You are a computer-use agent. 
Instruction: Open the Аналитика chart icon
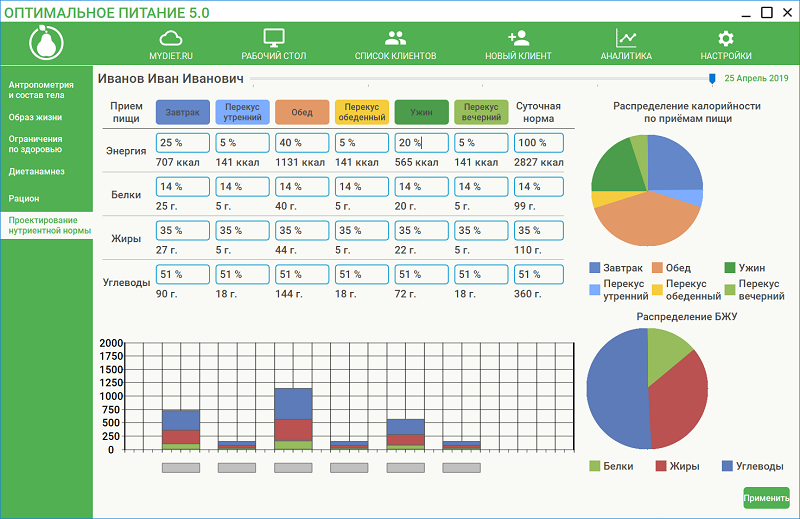626,38
